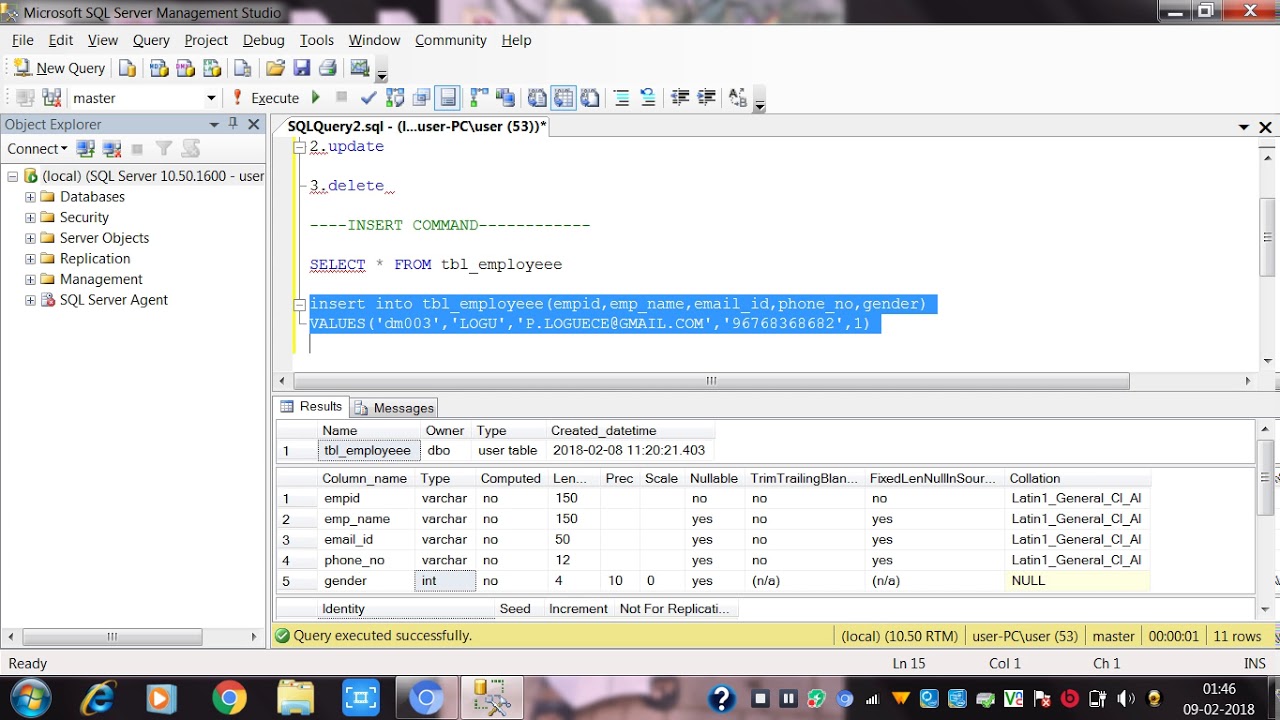
Task: Click the SQL Server Compact Query icon
Action: click(242, 68)
